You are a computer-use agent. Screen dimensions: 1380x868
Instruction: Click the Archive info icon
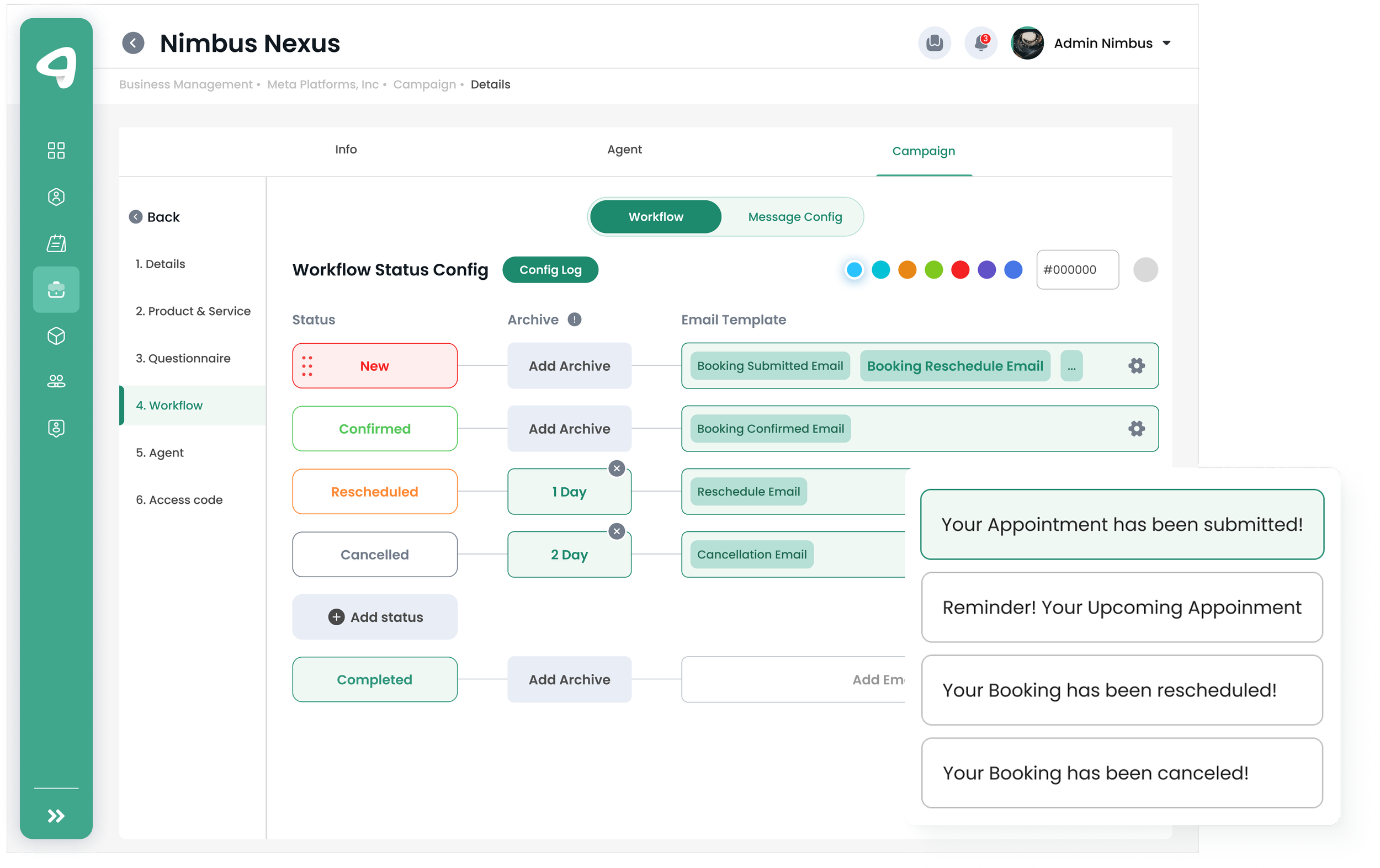point(574,319)
